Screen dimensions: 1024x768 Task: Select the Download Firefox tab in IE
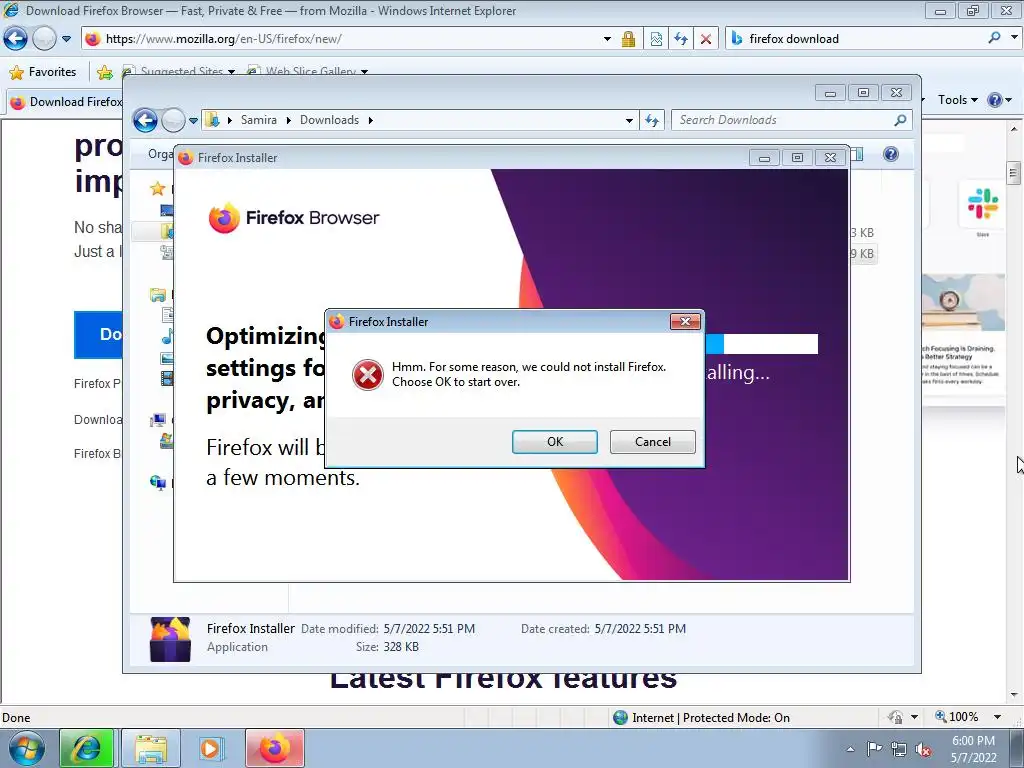65,102
